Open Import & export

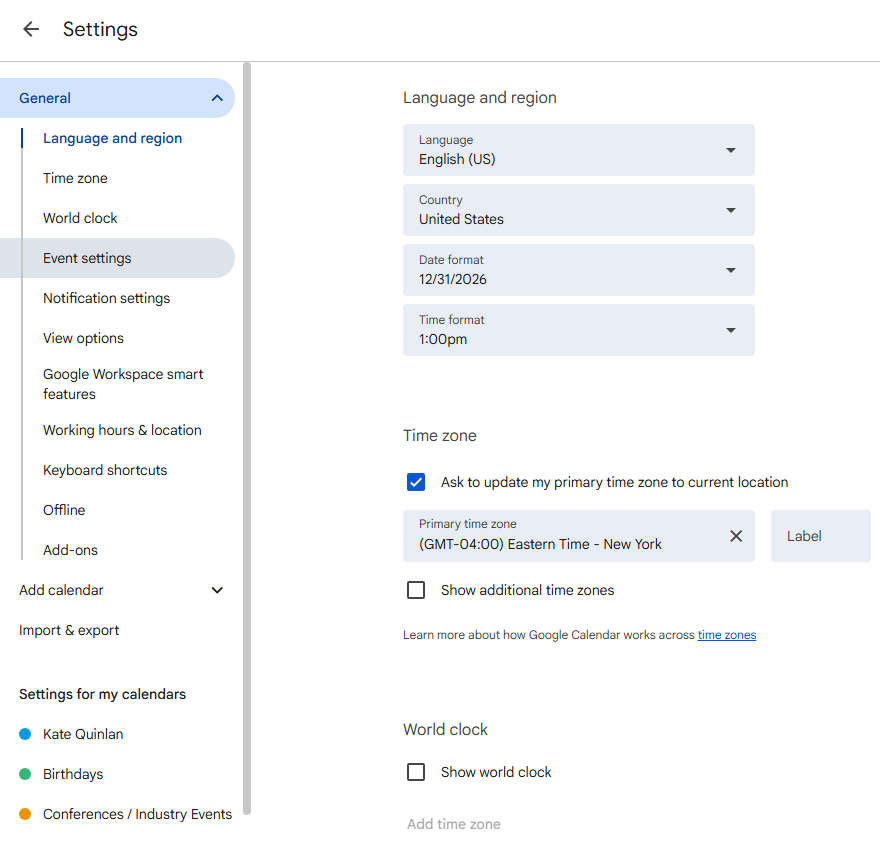click(x=69, y=630)
